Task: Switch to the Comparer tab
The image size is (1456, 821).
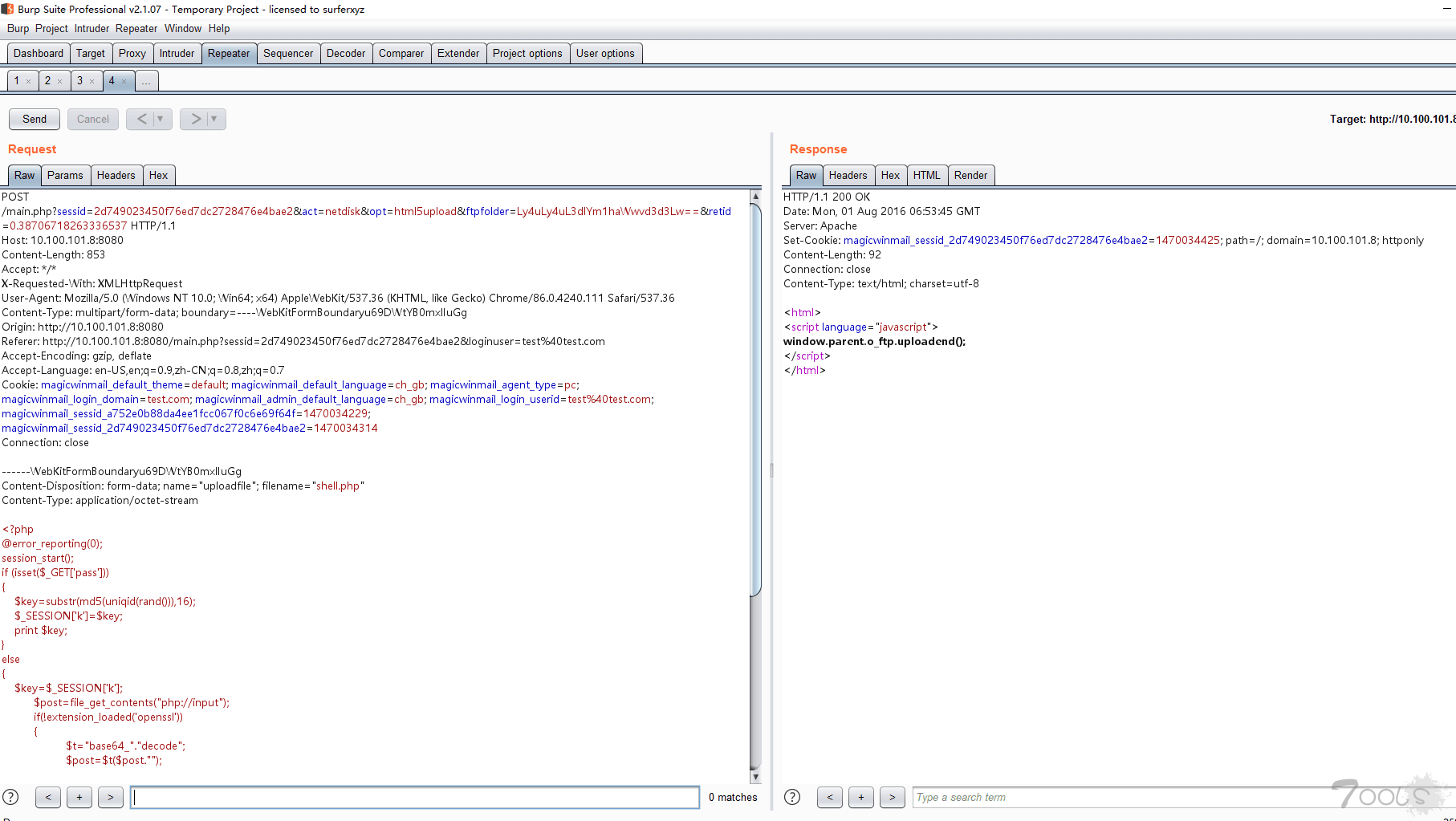Action: (401, 53)
